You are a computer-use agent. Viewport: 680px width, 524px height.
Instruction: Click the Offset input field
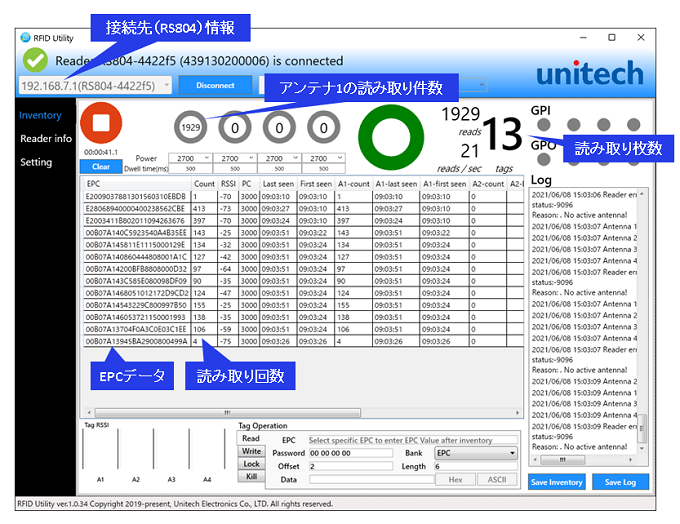[x=350, y=466]
